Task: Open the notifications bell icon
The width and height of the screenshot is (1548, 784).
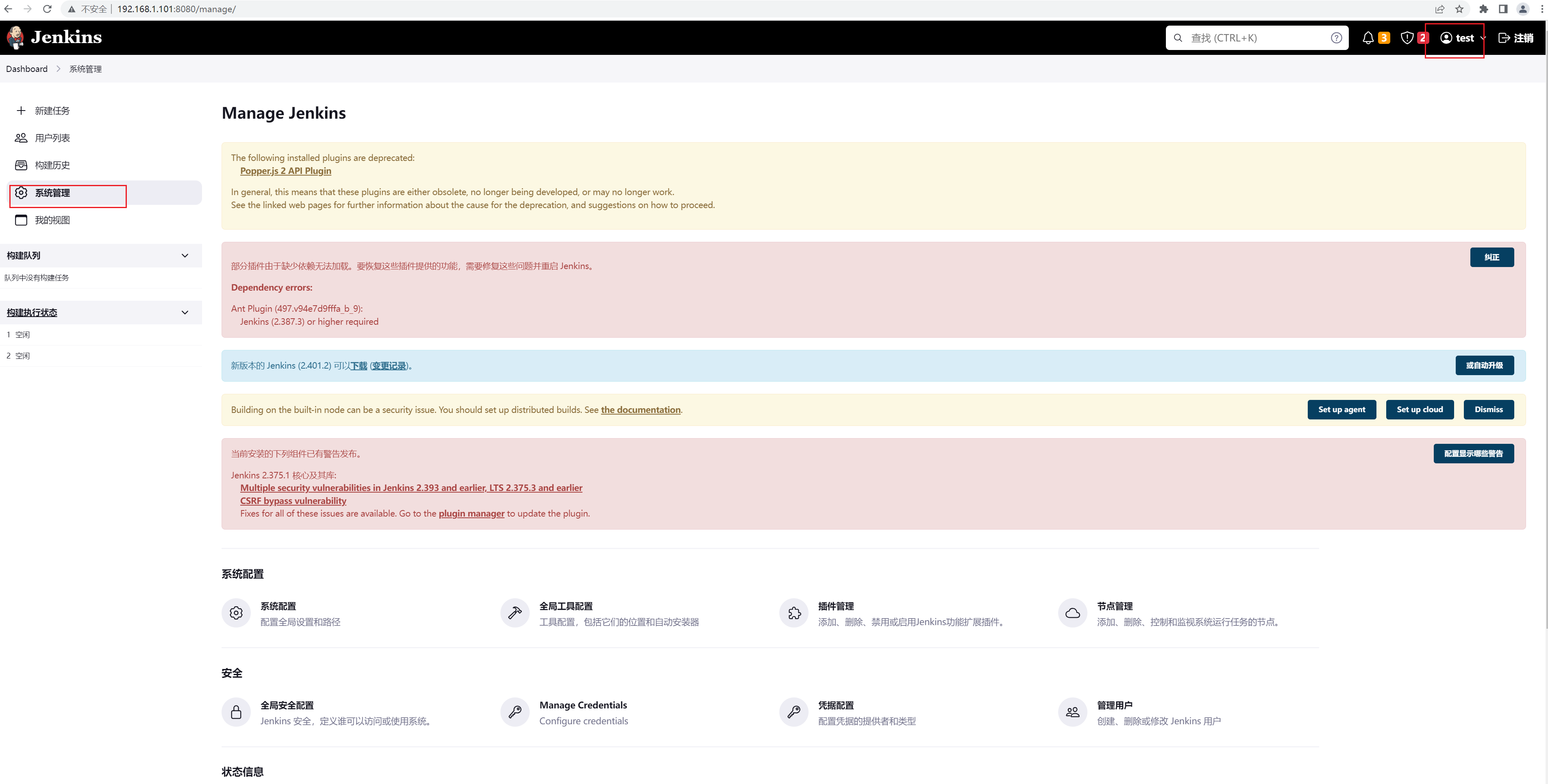Action: (1368, 38)
